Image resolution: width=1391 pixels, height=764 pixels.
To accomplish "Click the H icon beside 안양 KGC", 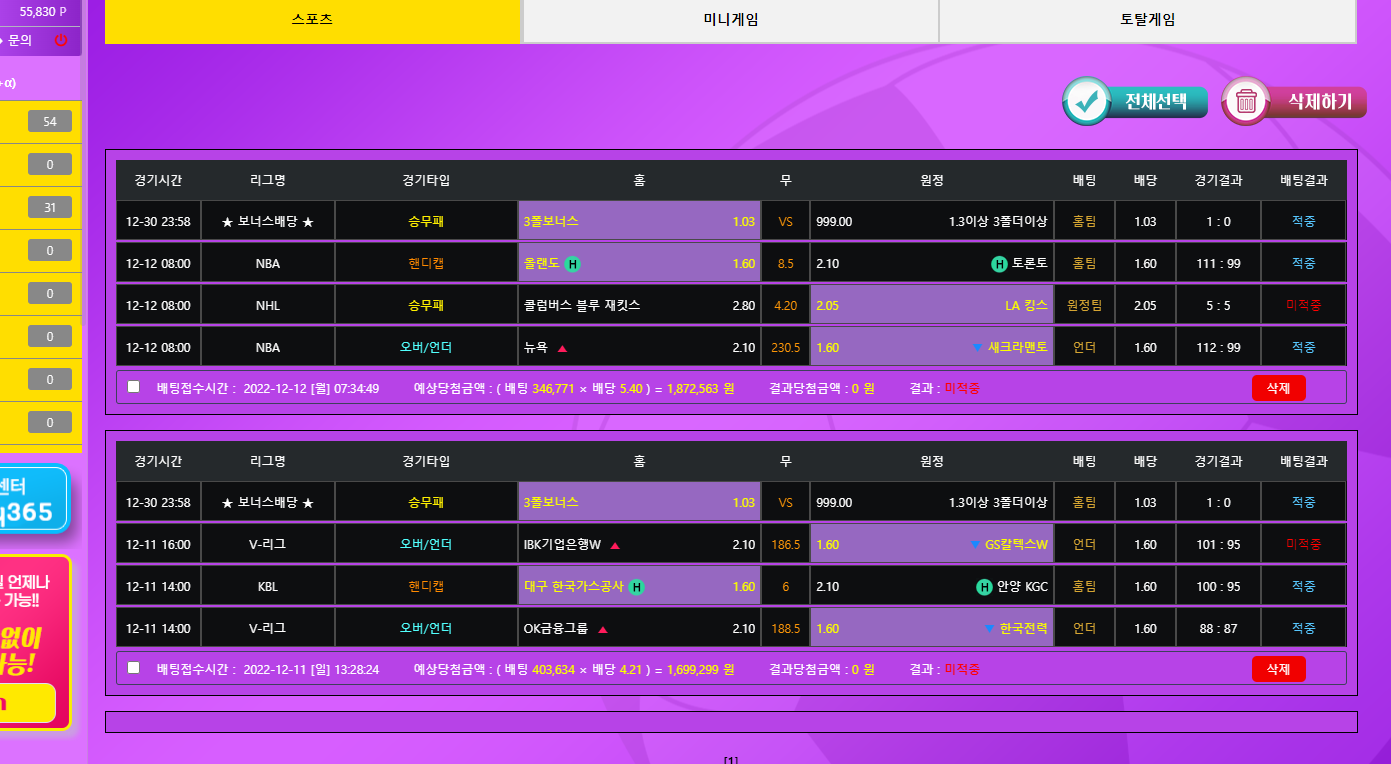I will click(983, 587).
